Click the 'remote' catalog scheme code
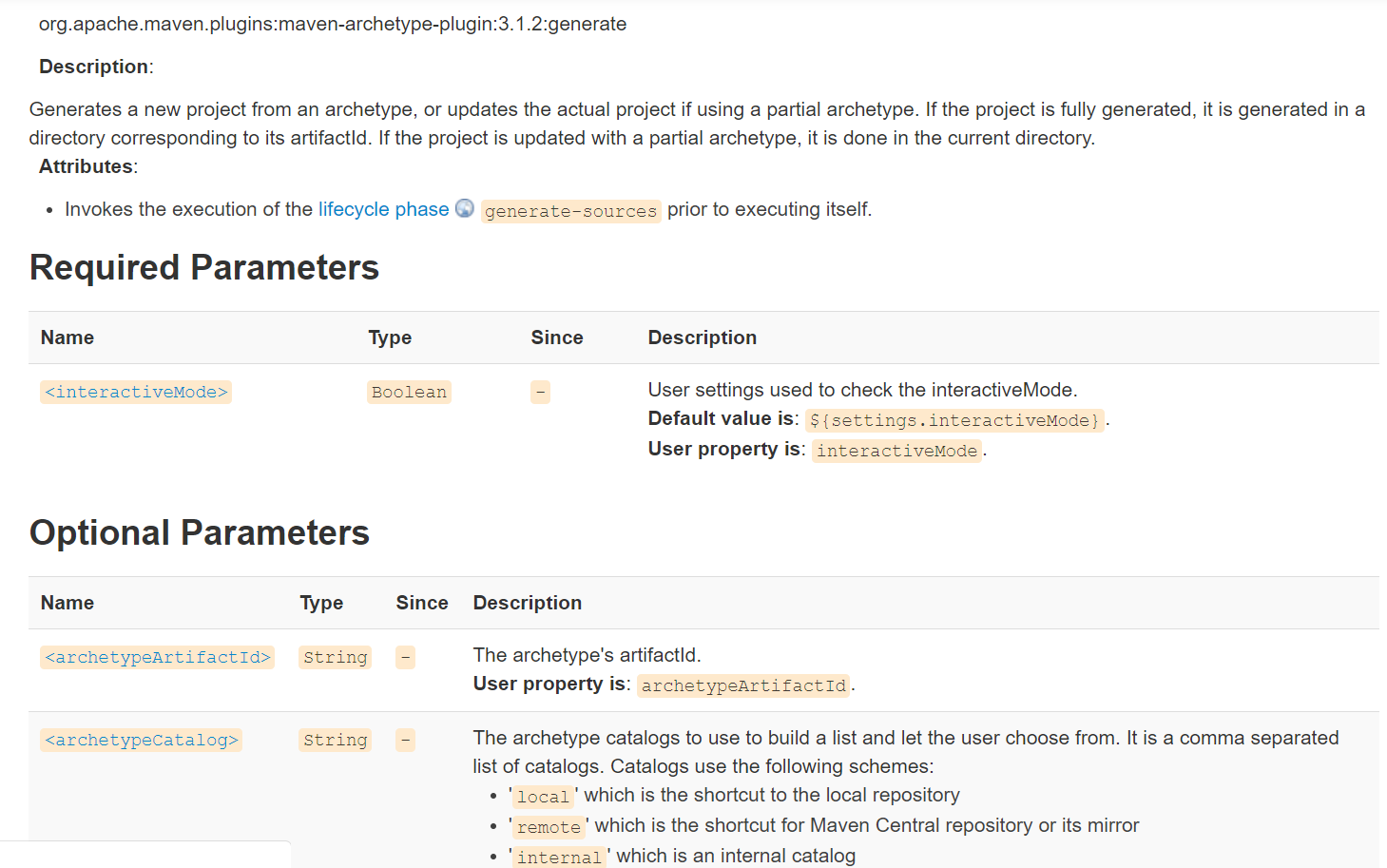The width and height of the screenshot is (1387, 868). 549,827
